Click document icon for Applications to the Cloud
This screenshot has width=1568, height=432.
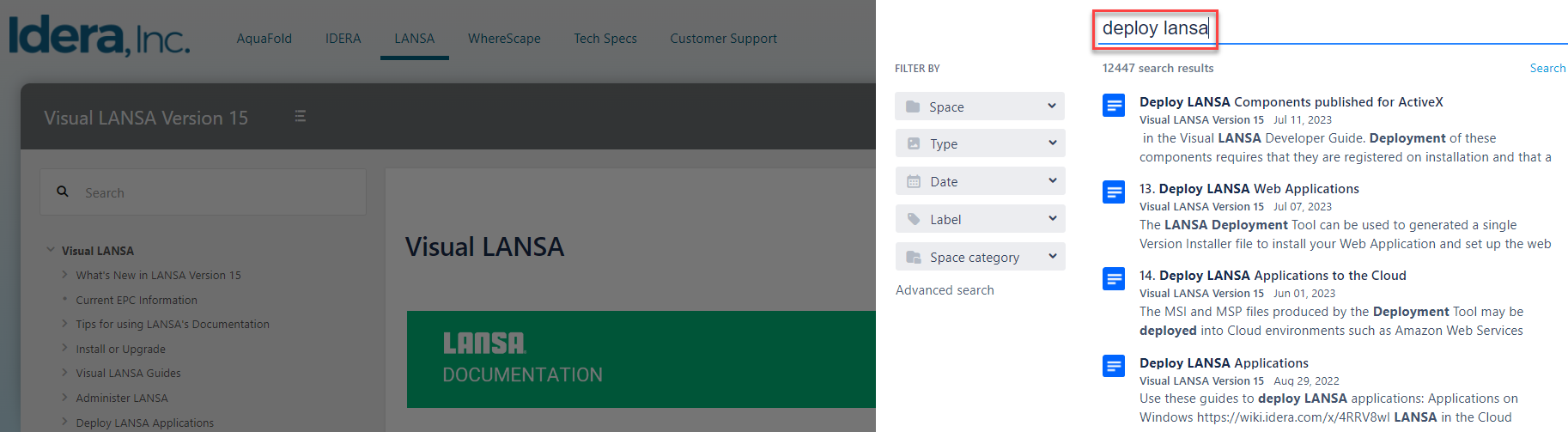click(1114, 279)
